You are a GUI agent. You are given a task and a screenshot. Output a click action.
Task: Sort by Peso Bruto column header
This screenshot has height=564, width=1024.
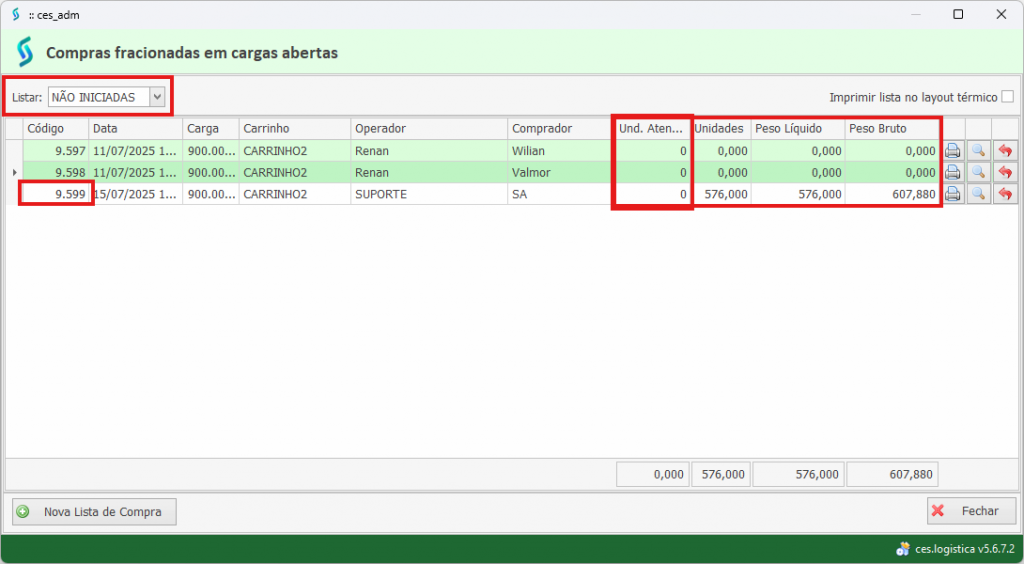click(892, 129)
